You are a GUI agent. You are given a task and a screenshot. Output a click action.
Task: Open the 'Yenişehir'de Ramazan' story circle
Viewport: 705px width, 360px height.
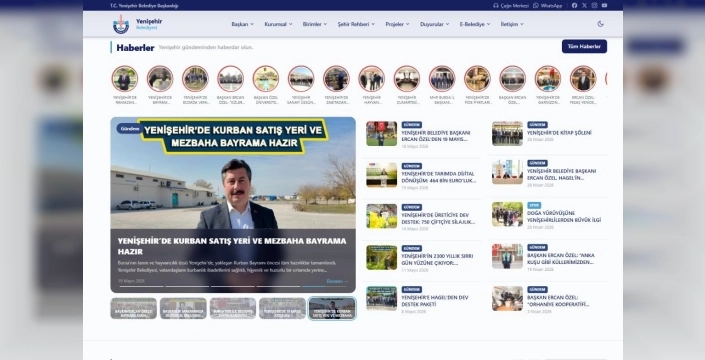pos(125,79)
